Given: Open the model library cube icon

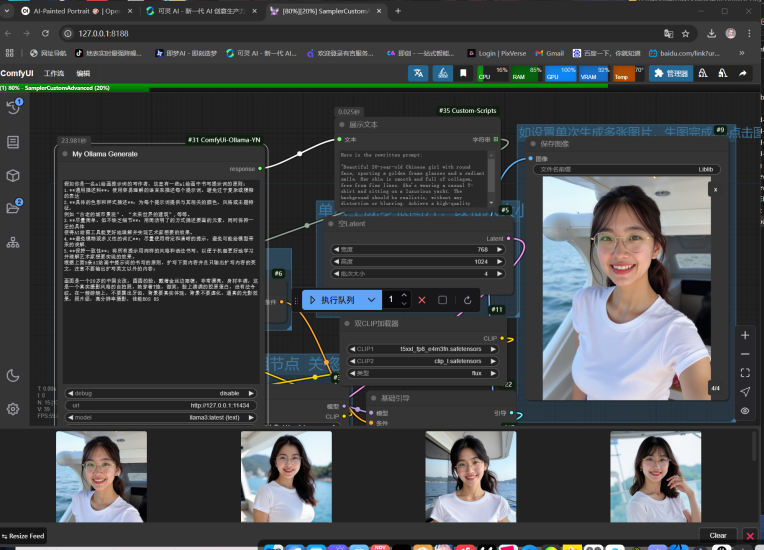Looking at the screenshot, I should 13,175.
